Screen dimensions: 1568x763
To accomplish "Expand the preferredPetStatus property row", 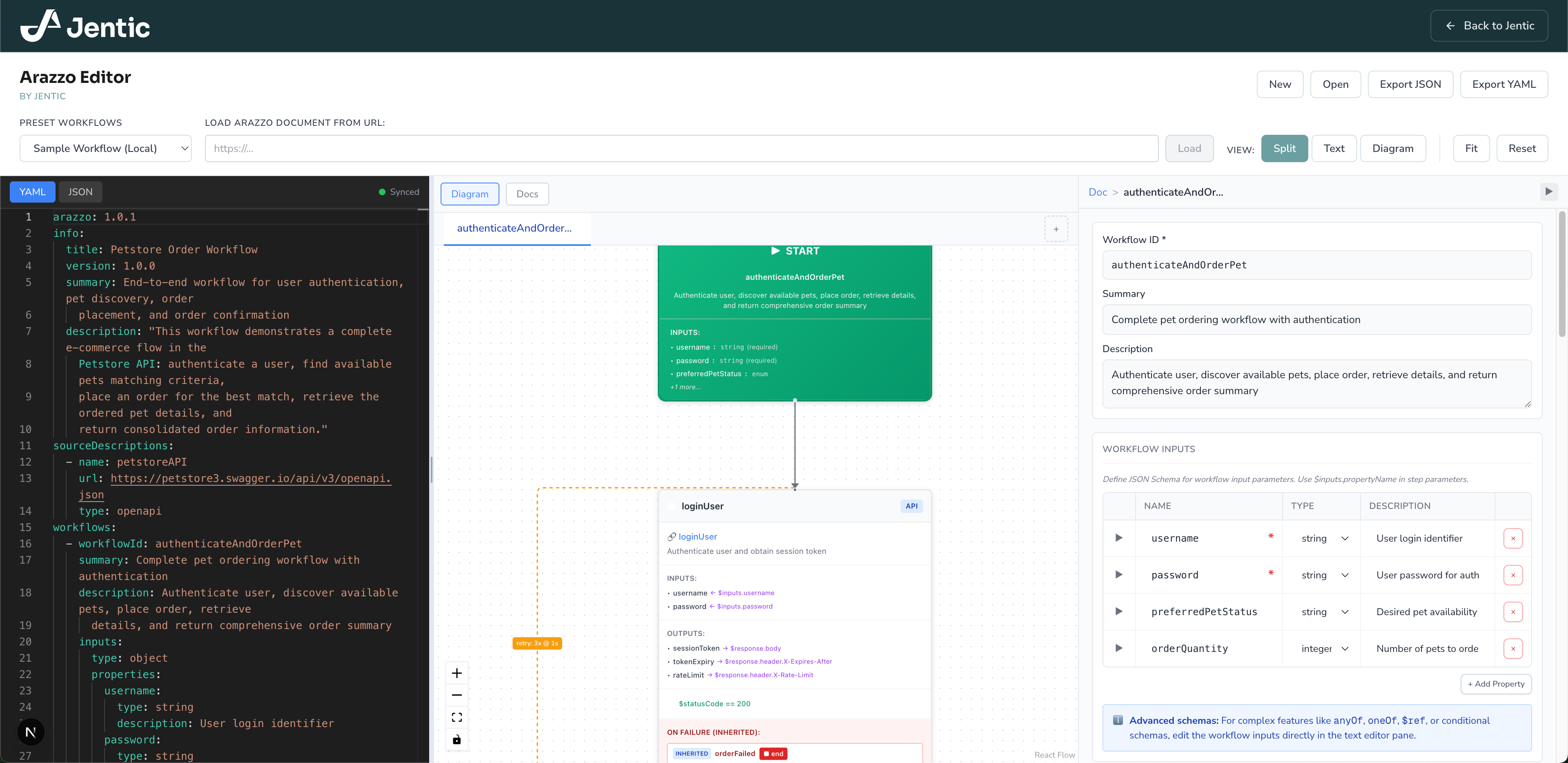I will [1119, 612].
